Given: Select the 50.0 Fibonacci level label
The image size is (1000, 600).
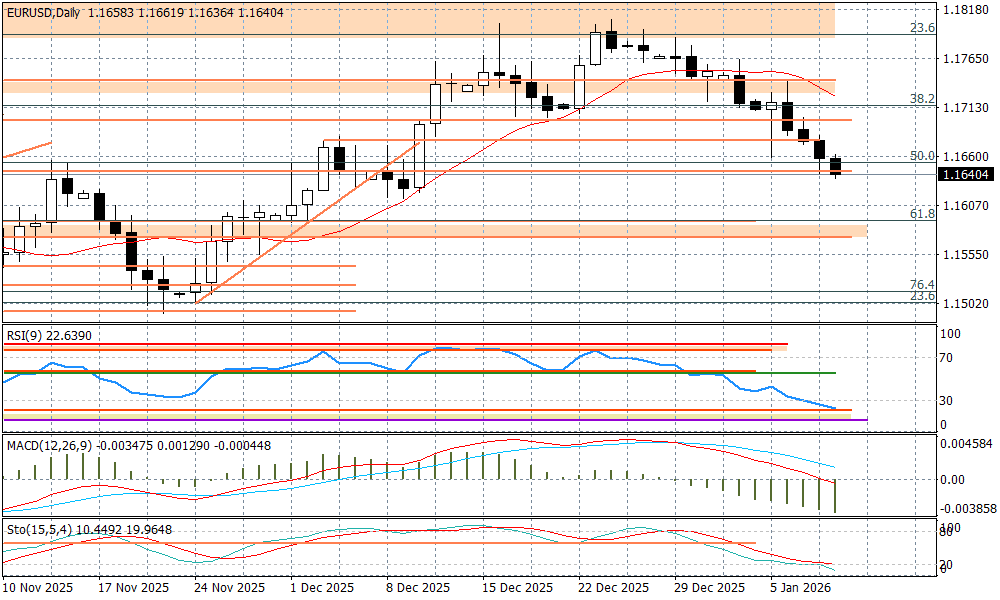Looking at the screenshot, I should tap(921, 156).
